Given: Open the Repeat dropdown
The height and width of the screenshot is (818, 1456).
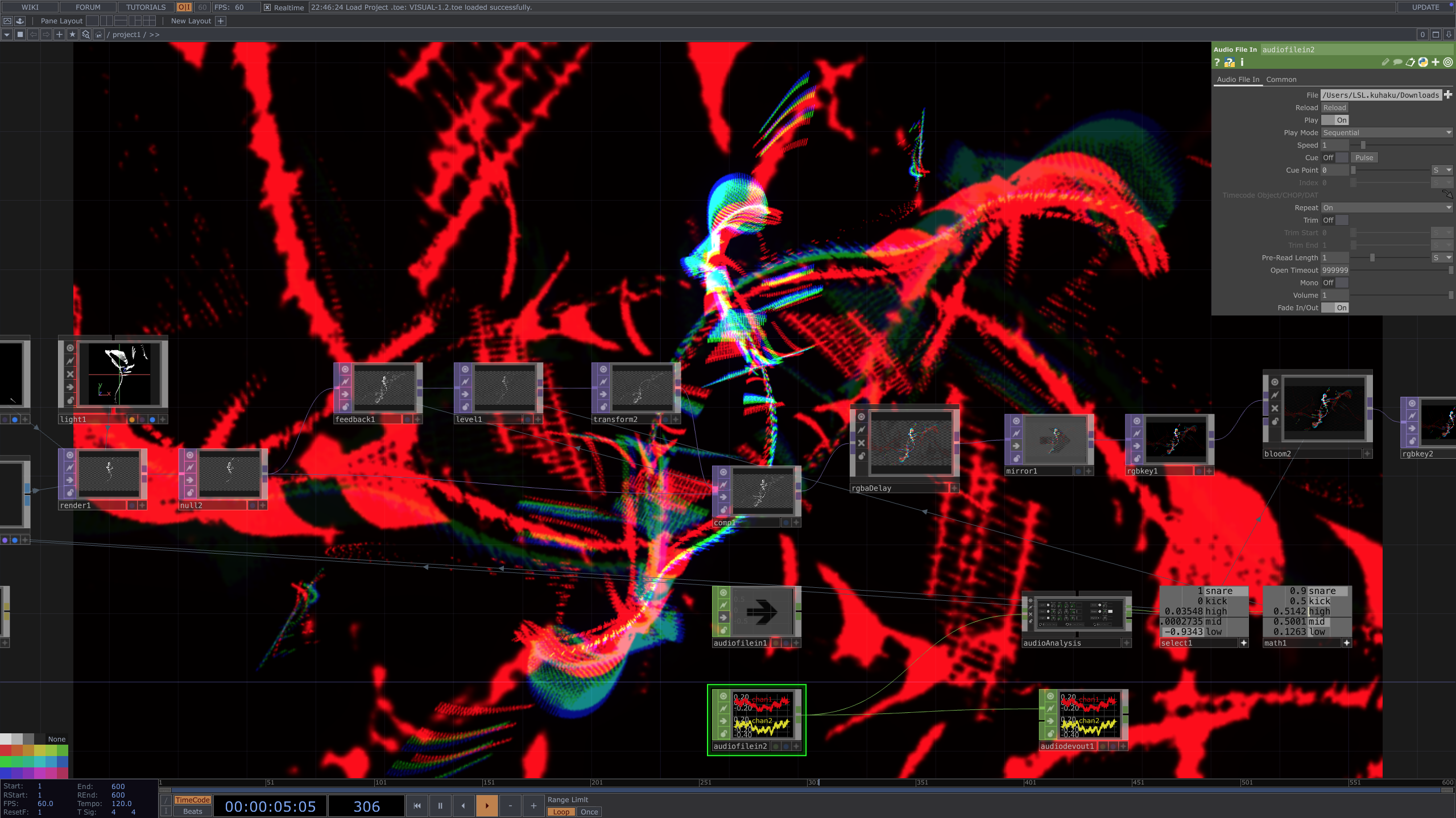Looking at the screenshot, I should tap(1386, 207).
